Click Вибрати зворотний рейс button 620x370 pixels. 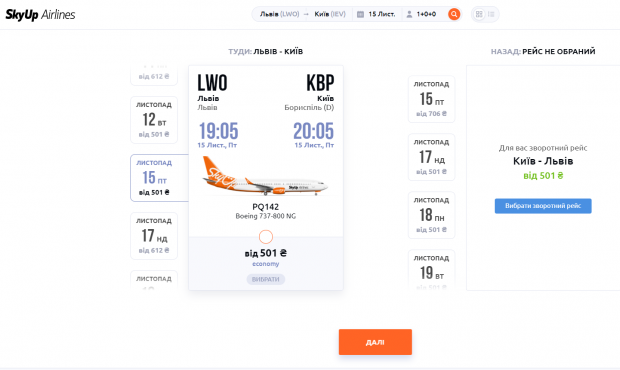[x=543, y=206]
